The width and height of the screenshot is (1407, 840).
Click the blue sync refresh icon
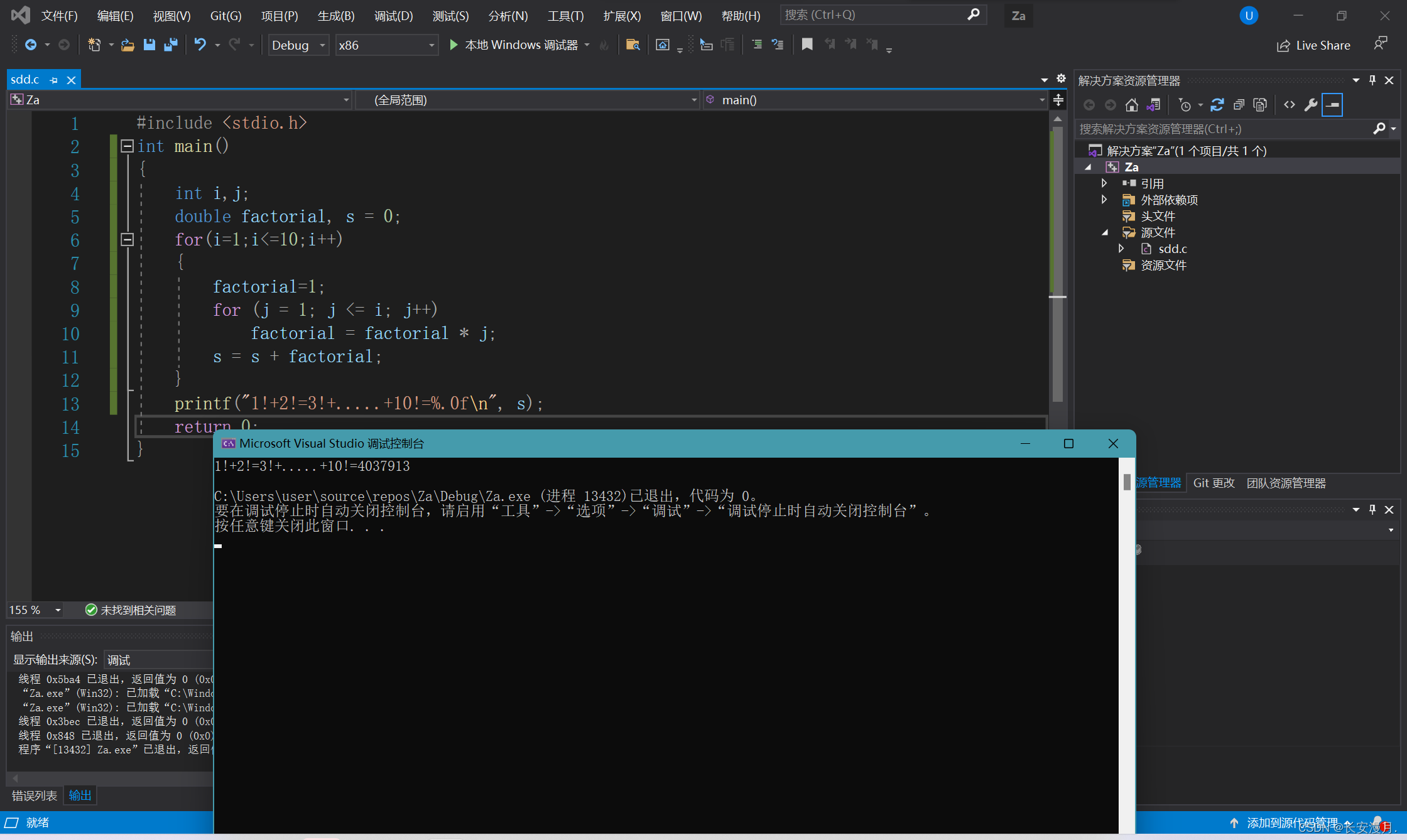coord(1217,105)
